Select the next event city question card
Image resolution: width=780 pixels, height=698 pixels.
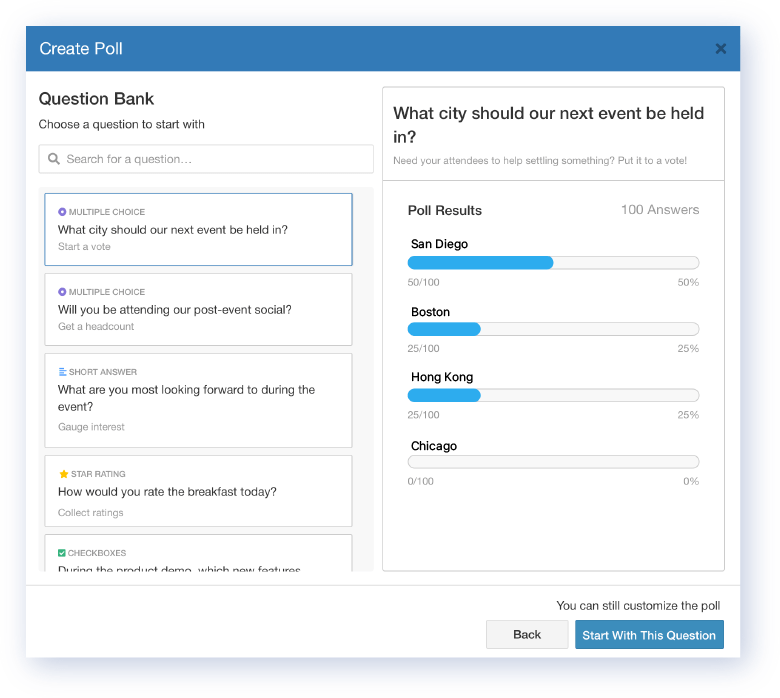(198, 230)
